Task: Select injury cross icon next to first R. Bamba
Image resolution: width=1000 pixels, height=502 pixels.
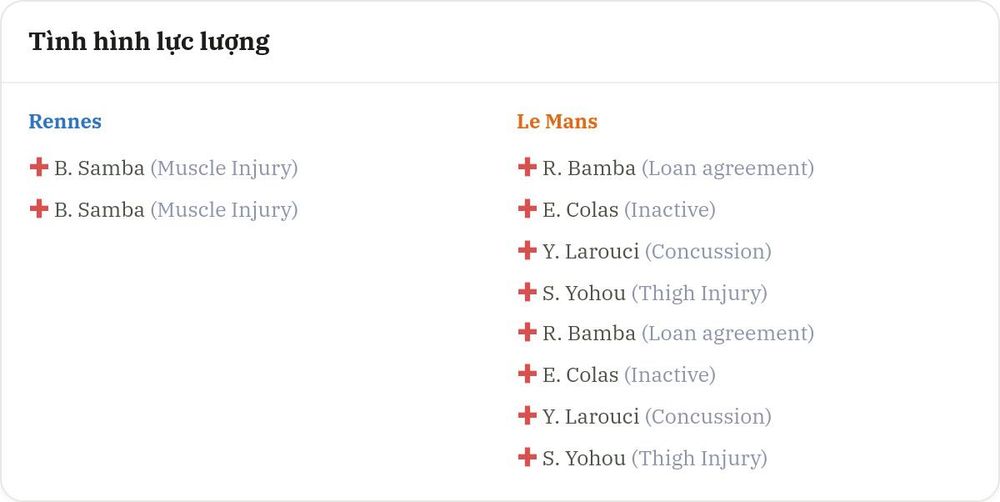Action: [x=527, y=167]
